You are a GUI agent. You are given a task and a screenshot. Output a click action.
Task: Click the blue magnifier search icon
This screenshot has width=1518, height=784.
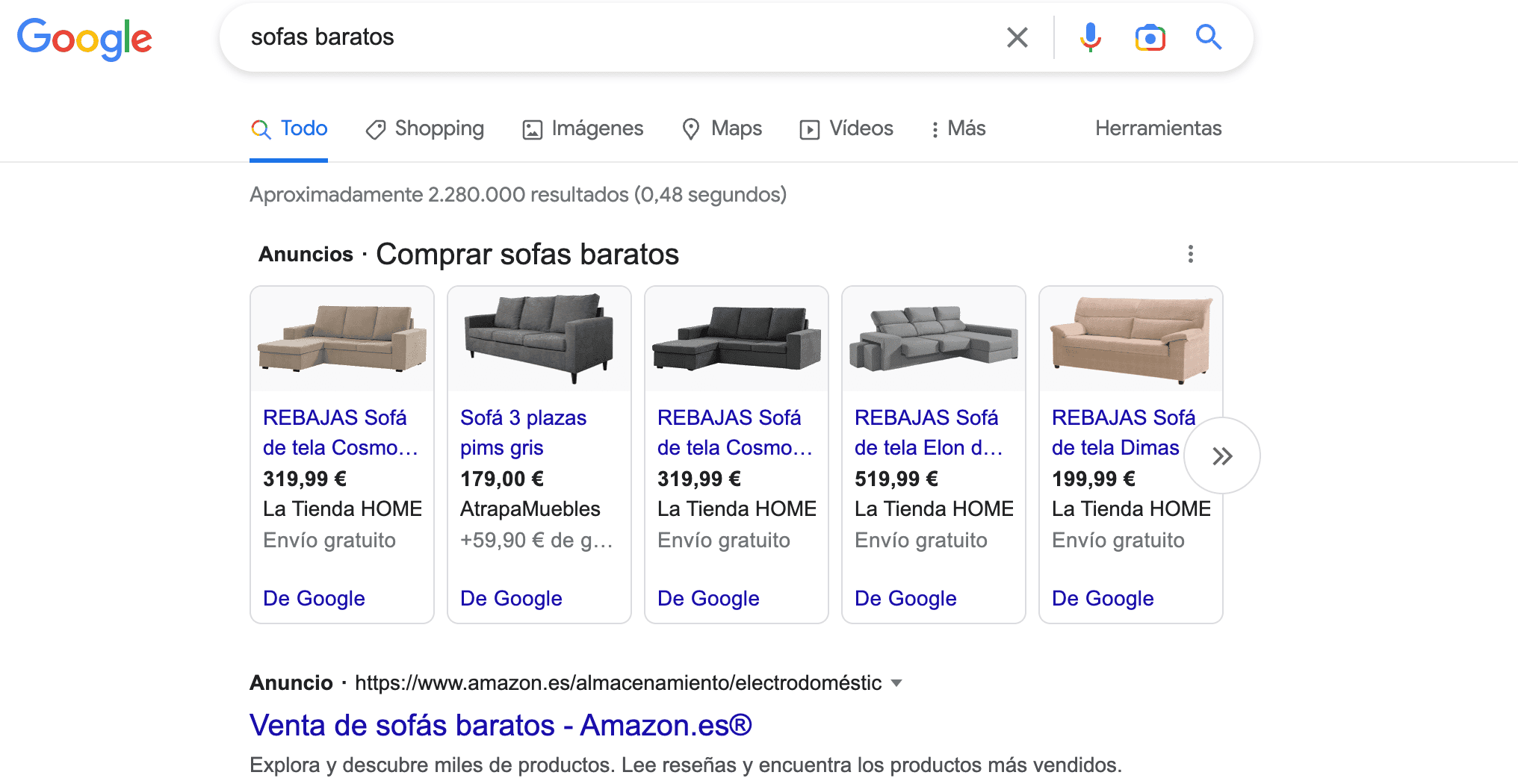(x=1208, y=37)
